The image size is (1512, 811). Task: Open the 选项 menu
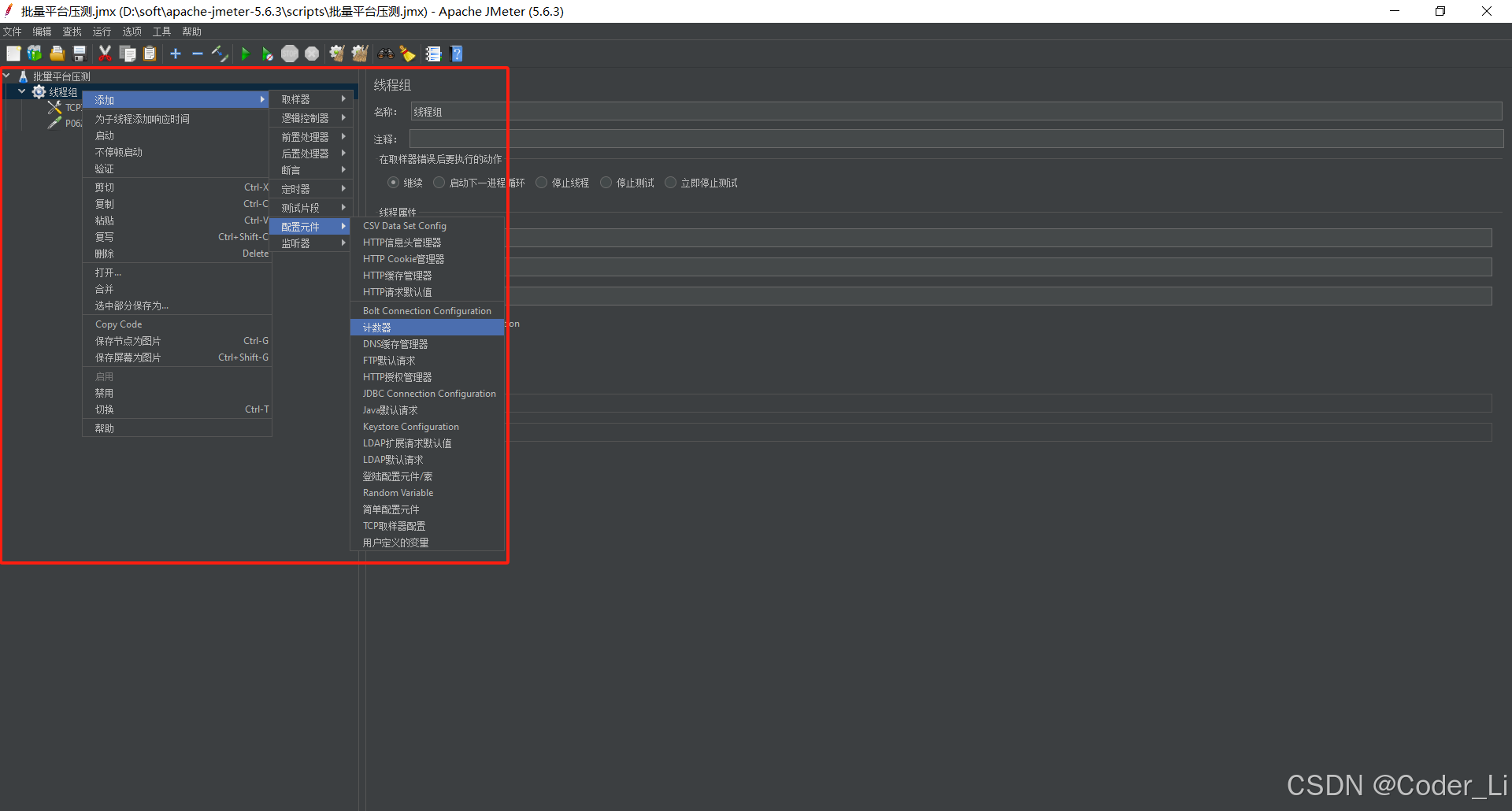132,31
